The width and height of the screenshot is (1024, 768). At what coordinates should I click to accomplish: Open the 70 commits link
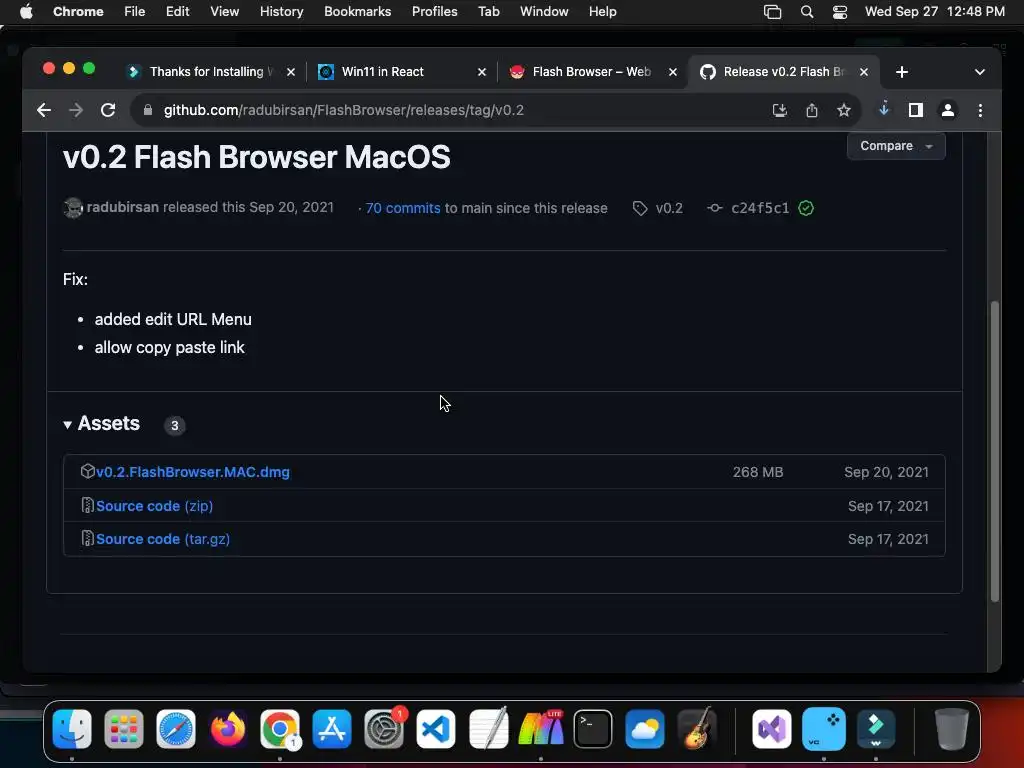pyautogui.click(x=403, y=208)
